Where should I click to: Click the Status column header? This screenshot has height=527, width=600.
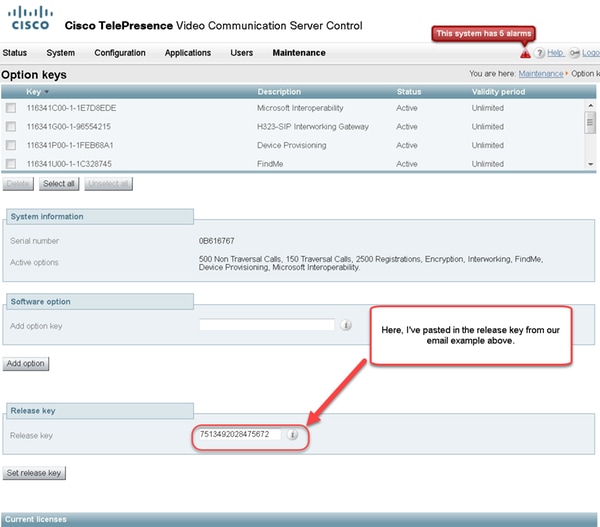409,92
